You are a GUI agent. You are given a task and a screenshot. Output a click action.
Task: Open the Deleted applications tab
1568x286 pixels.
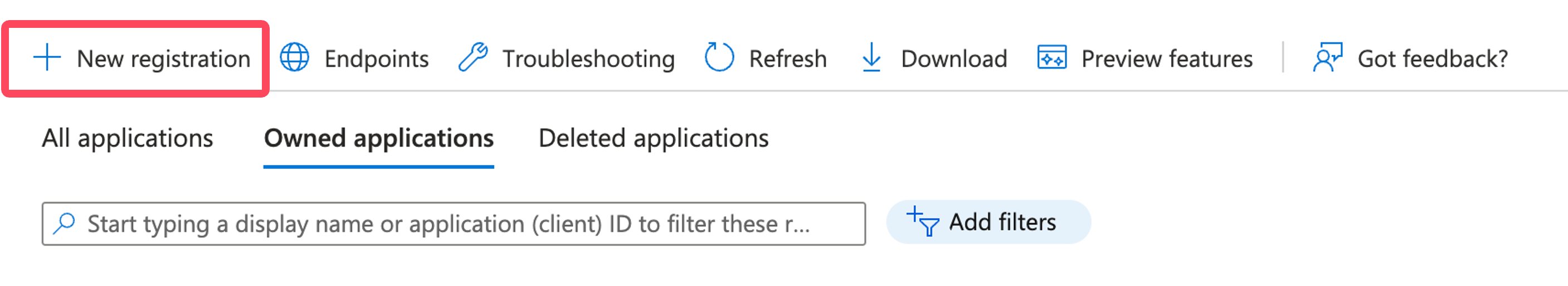[654, 139]
